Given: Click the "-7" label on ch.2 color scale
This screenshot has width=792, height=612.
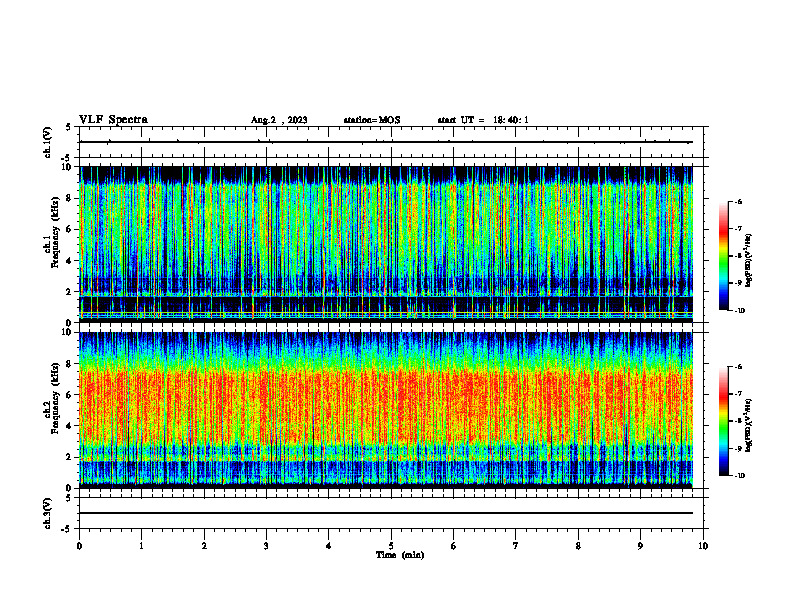Looking at the screenshot, I should (738, 394).
